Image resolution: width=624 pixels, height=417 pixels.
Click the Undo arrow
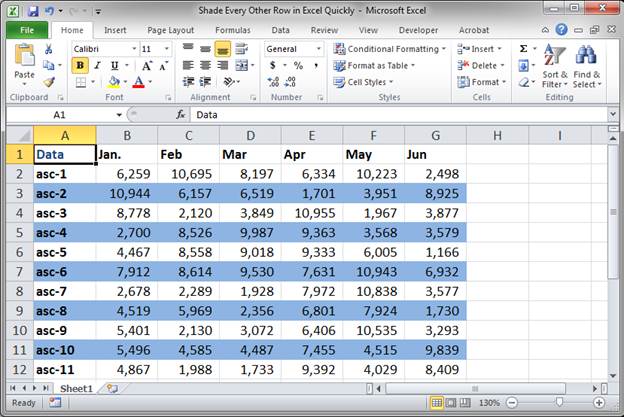click(x=49, y=11)
